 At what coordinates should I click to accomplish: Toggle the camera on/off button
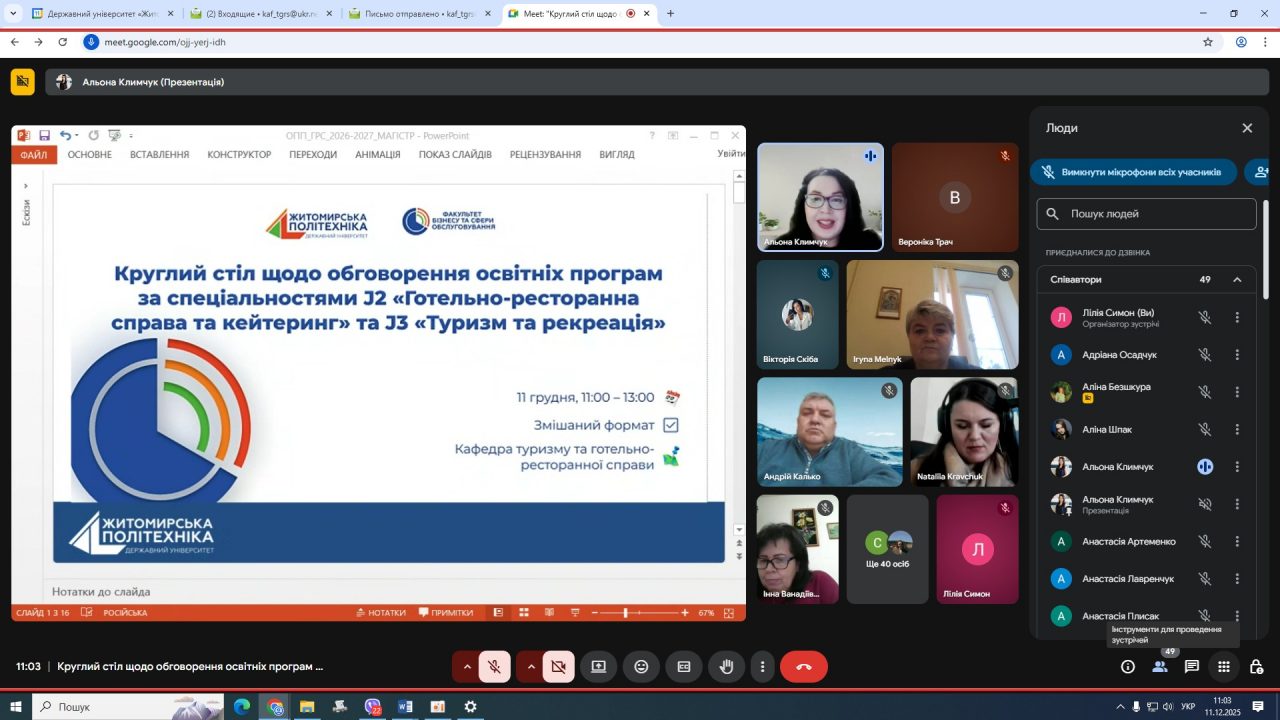coord(559,667)
